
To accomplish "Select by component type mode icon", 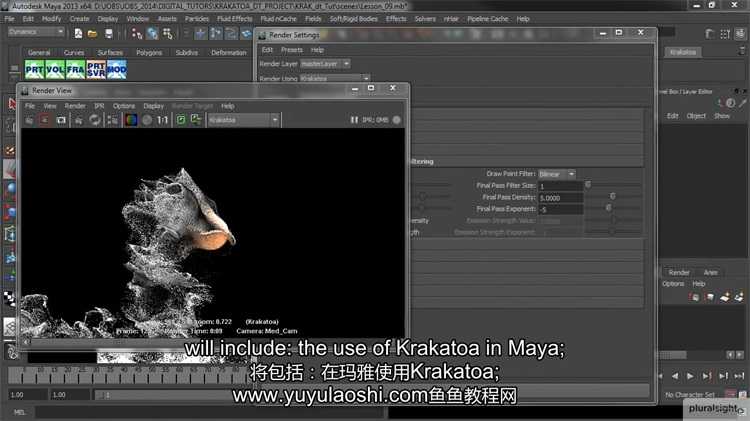I will point(167,33).
